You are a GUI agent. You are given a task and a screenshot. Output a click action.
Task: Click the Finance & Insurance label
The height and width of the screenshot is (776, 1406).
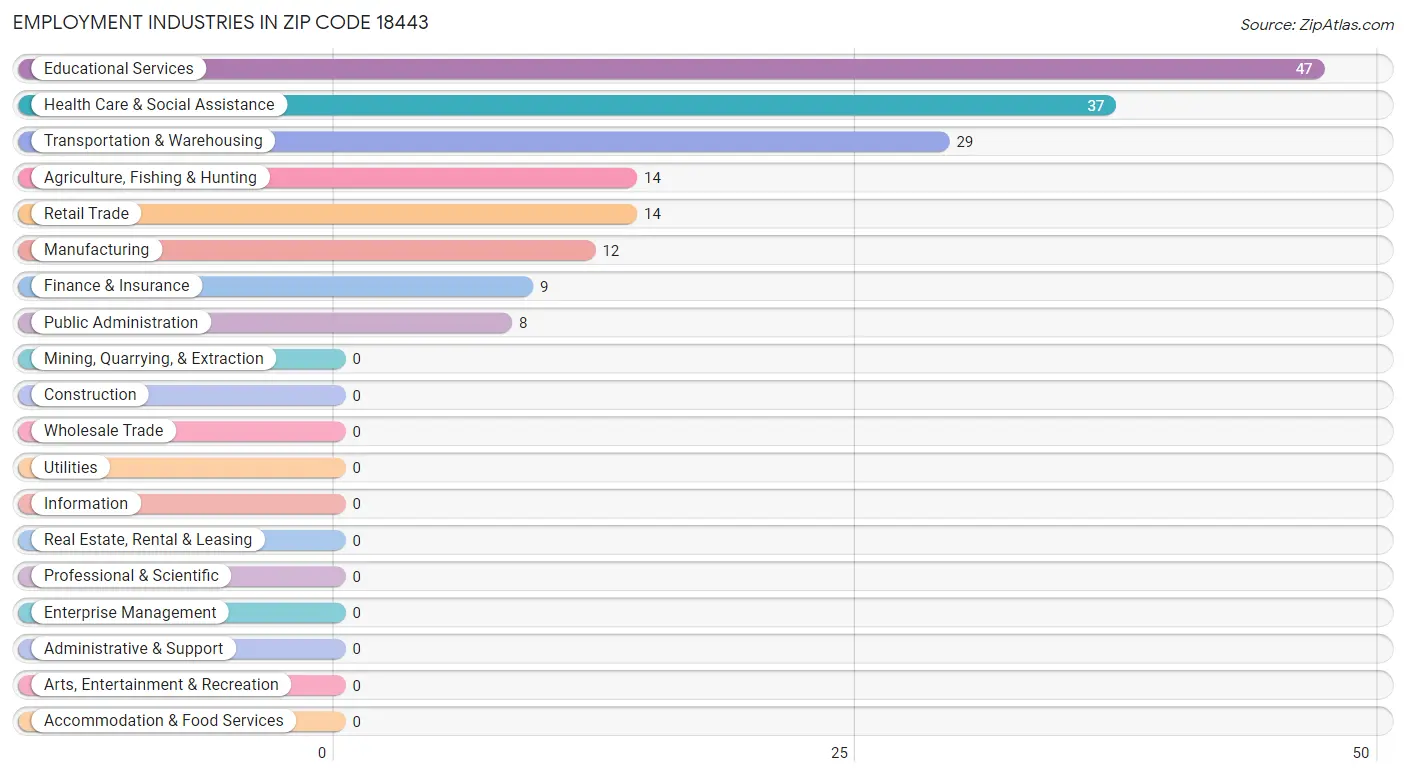(x=116, y=286)
